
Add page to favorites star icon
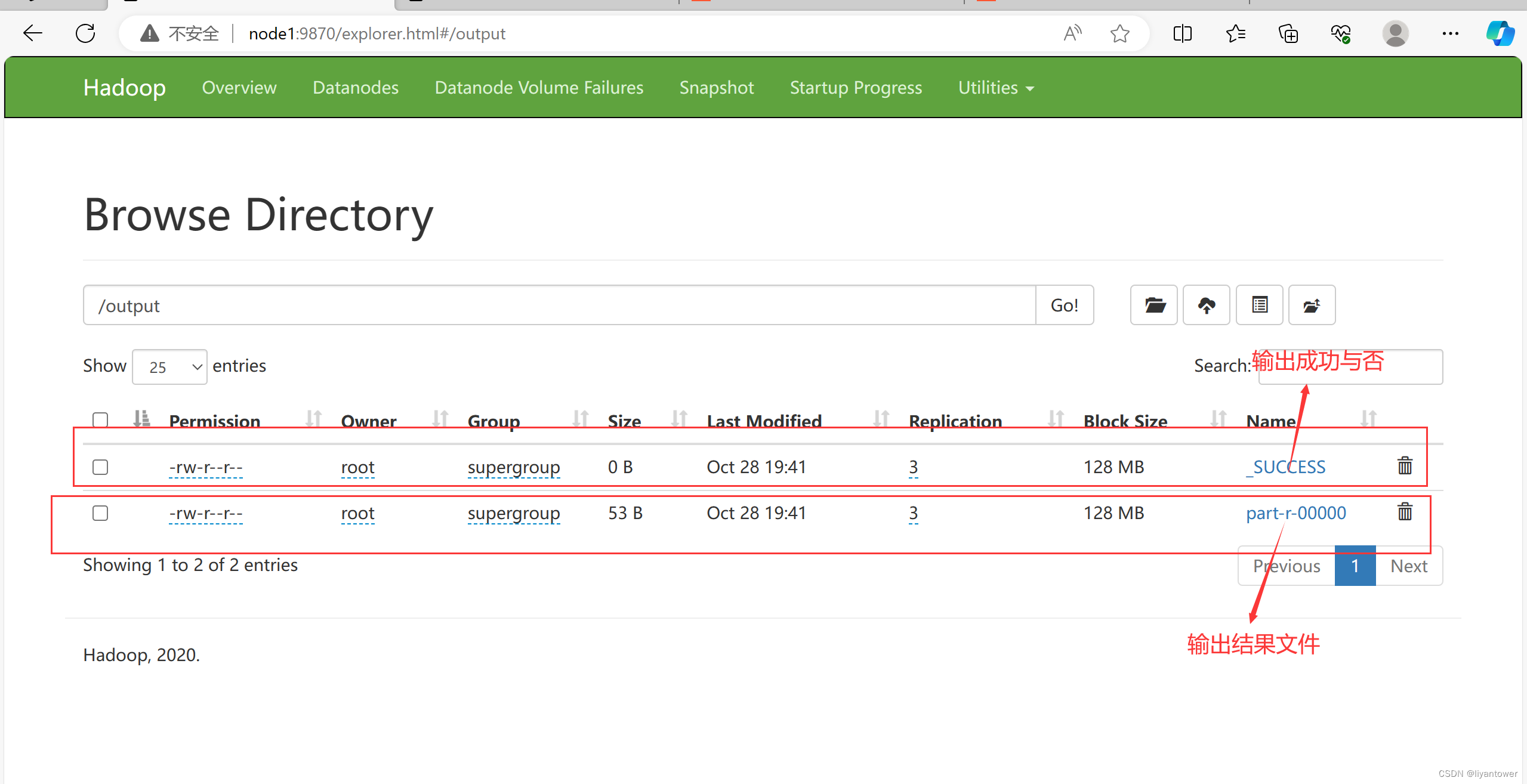tap(1120, 33)
